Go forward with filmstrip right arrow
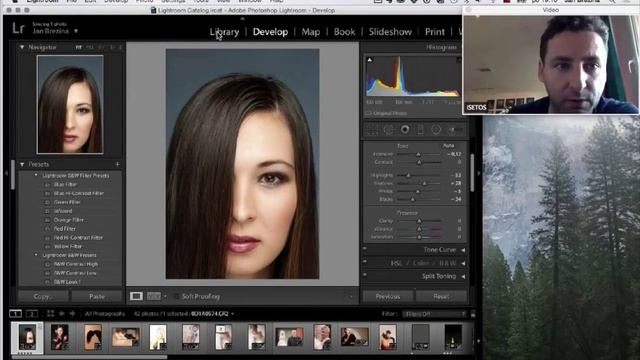Viewport: 640px width, 360px height. pos(72,313)
